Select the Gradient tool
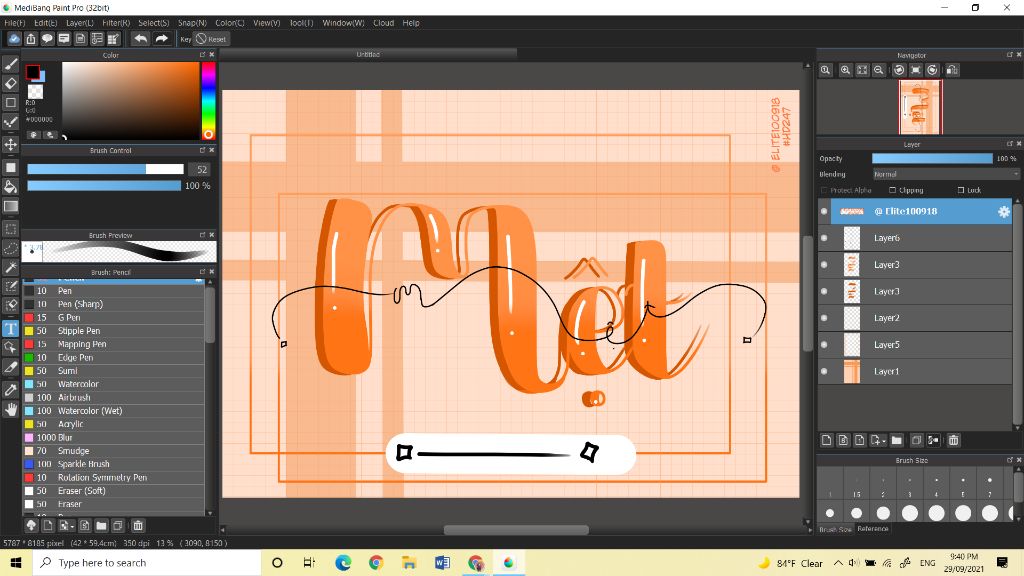 (10, 206)
